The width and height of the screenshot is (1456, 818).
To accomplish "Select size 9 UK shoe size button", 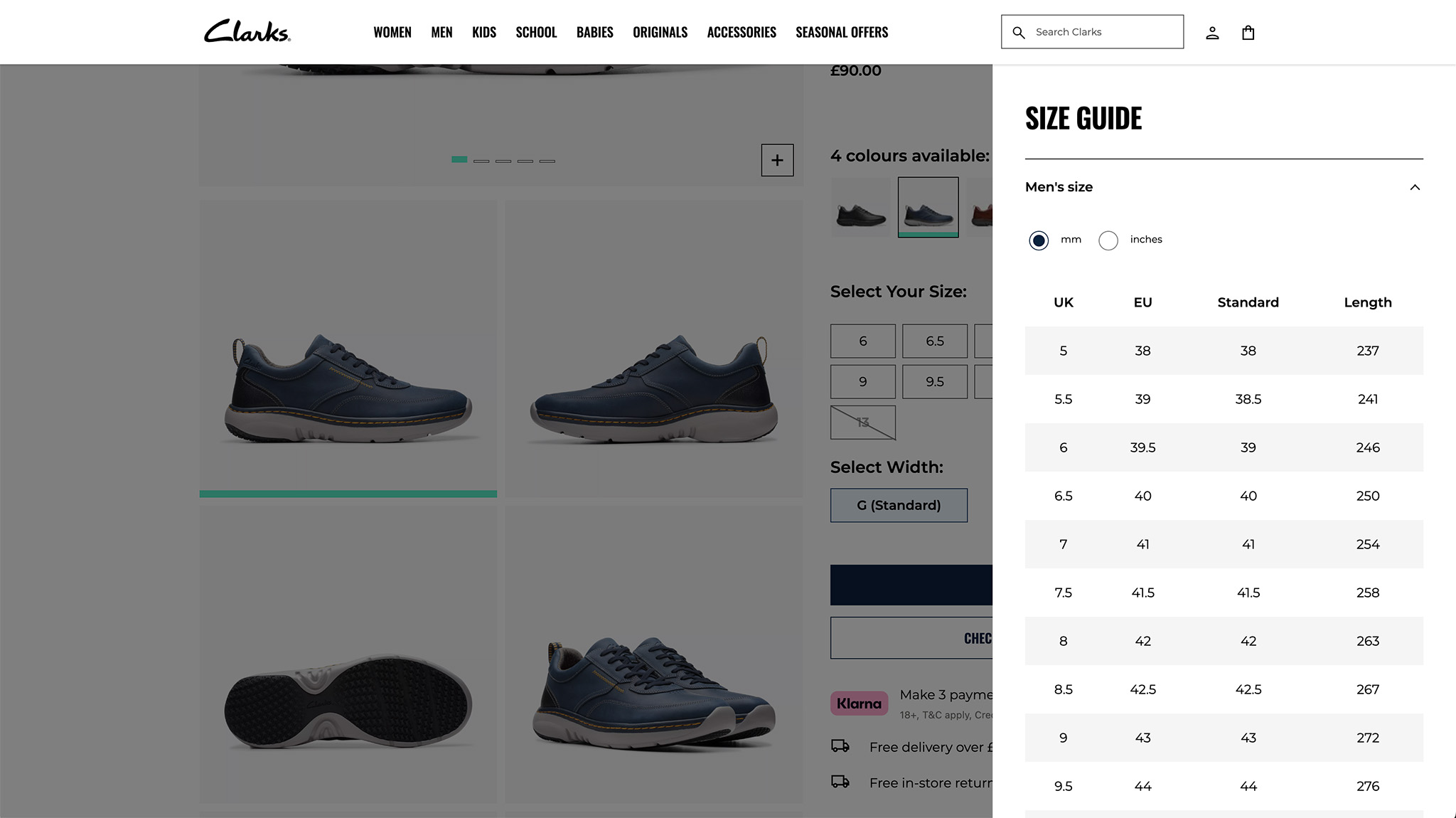I will tap(862, 381).
